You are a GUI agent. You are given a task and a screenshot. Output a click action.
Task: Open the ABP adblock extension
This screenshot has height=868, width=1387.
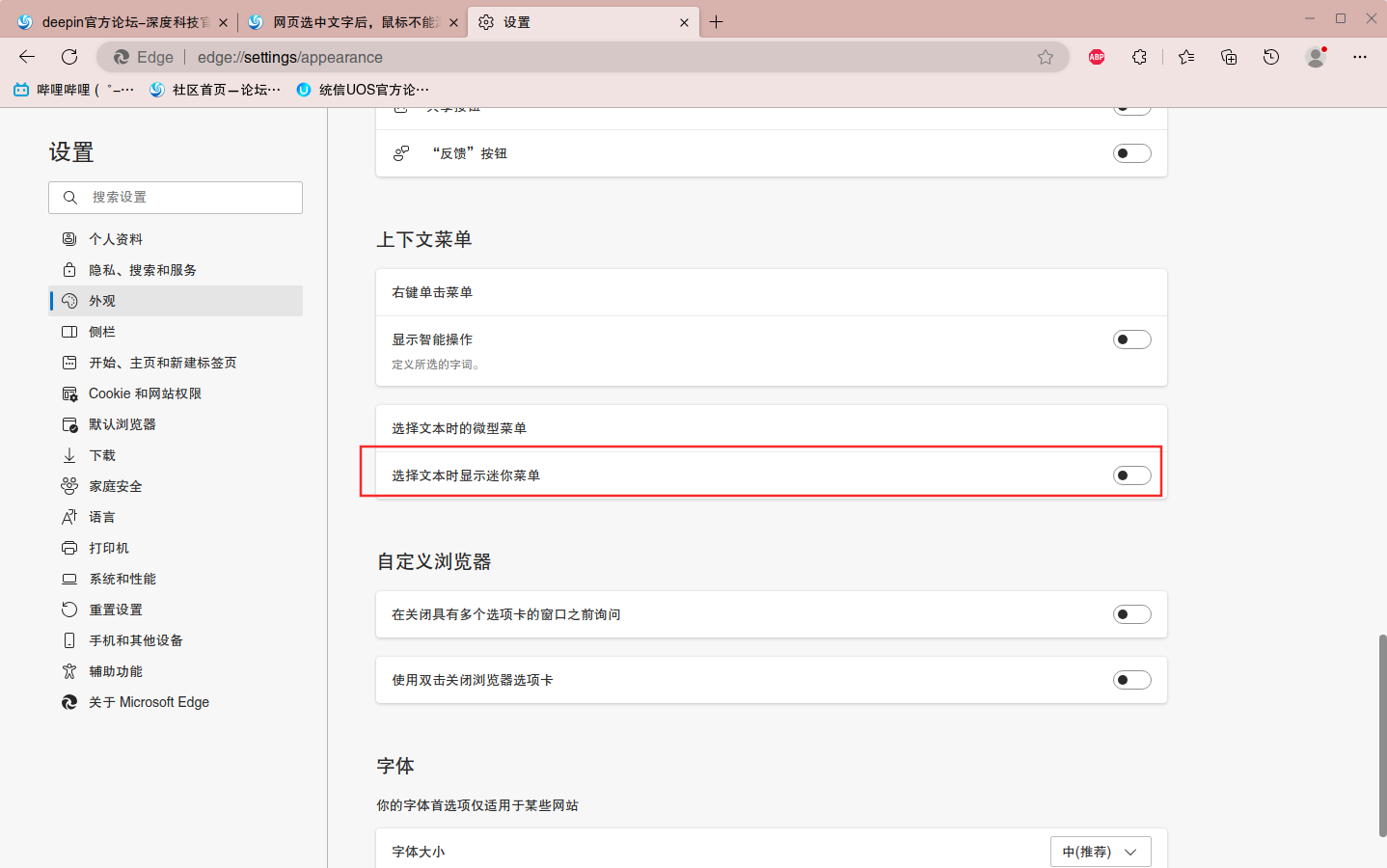1097,57
